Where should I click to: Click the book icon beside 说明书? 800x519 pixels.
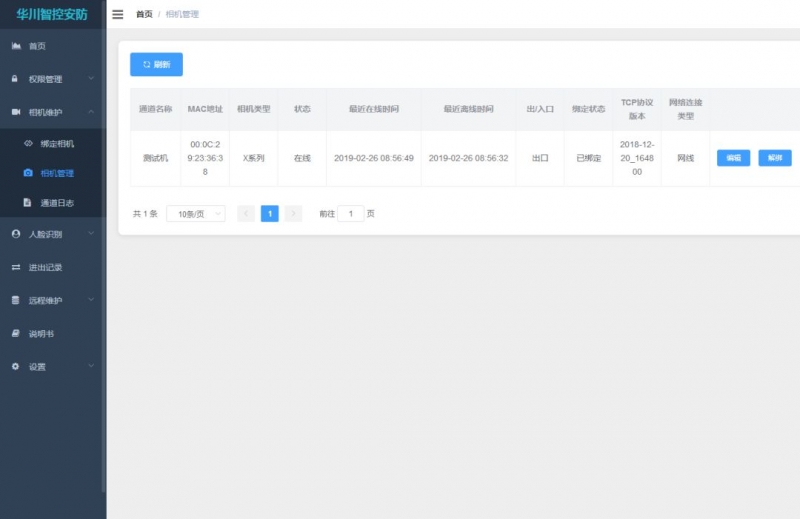coord(16,333)
